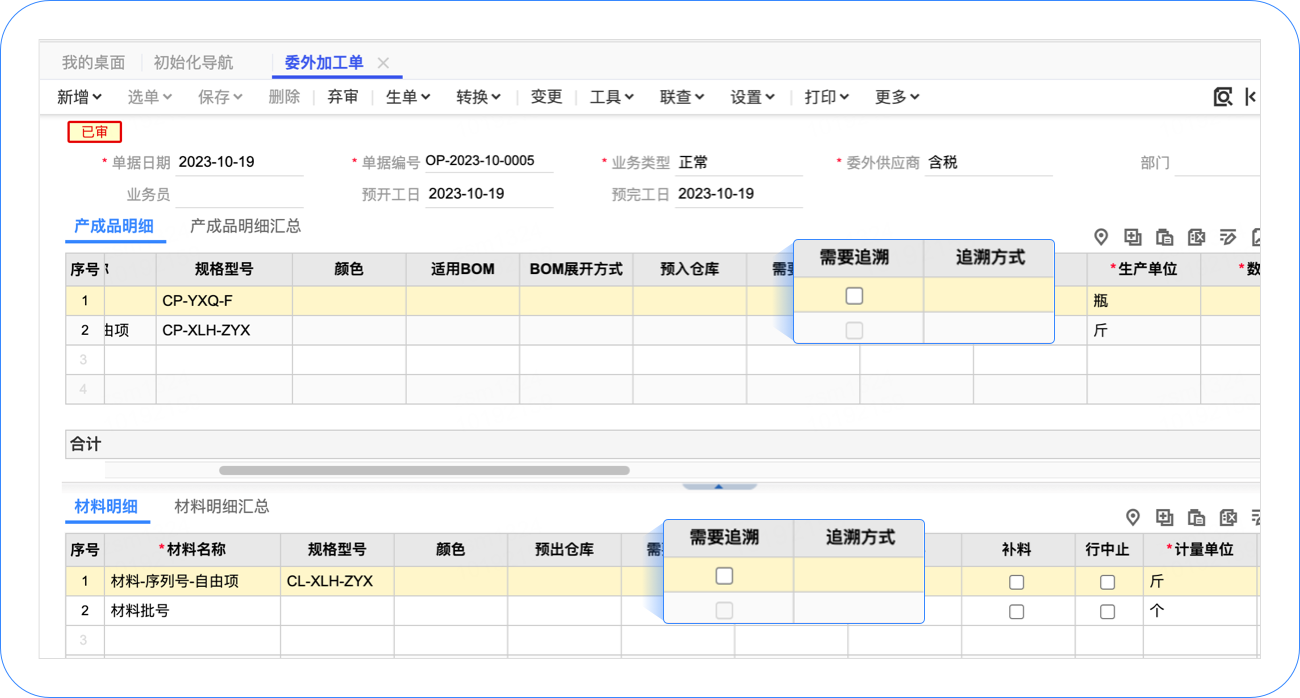Click the 弃审 button
Viewport: 1300px width, 698px height.
(x=343, y=97)
